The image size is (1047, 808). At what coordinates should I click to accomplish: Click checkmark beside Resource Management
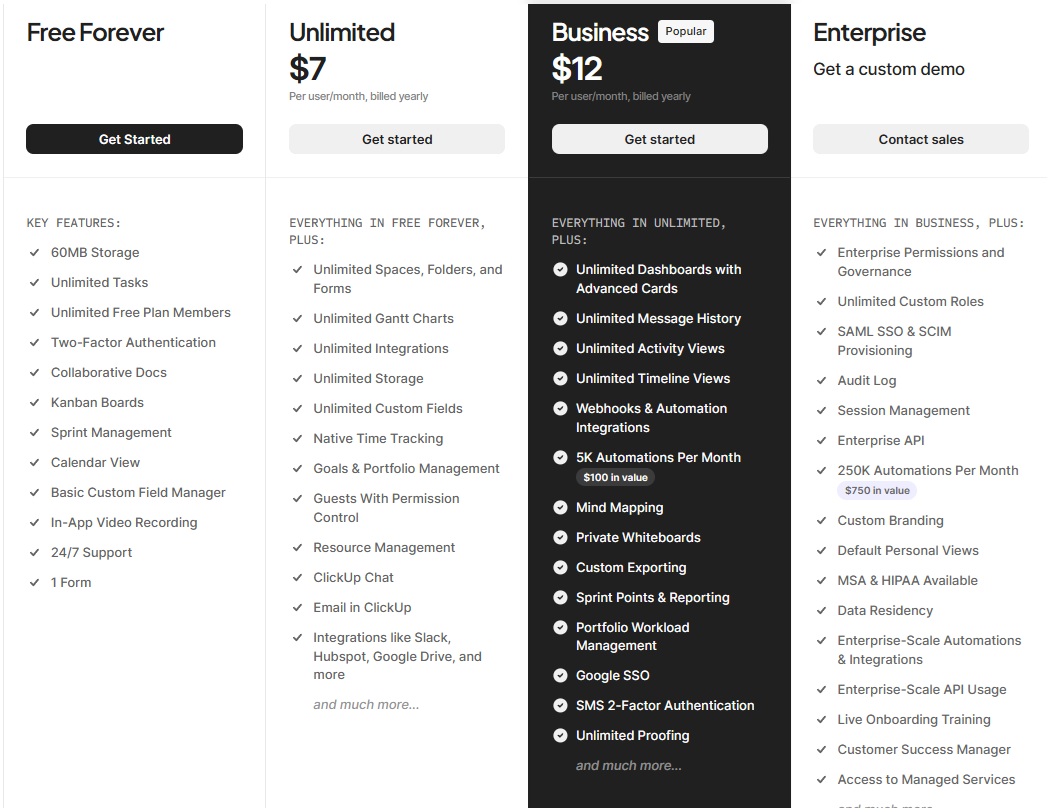(297, 548)
